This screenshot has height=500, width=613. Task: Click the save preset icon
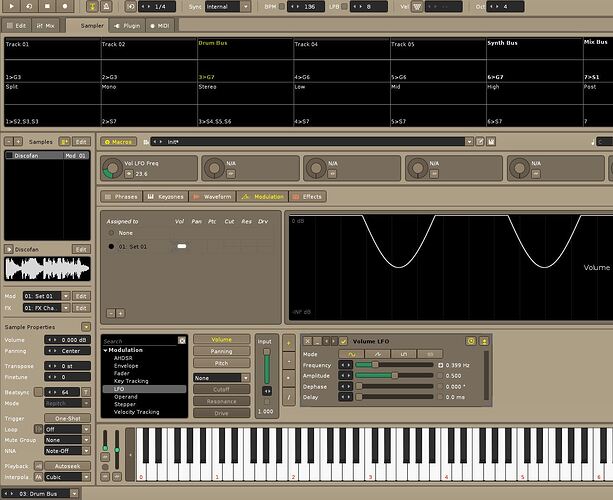click(x=491, y=142)
